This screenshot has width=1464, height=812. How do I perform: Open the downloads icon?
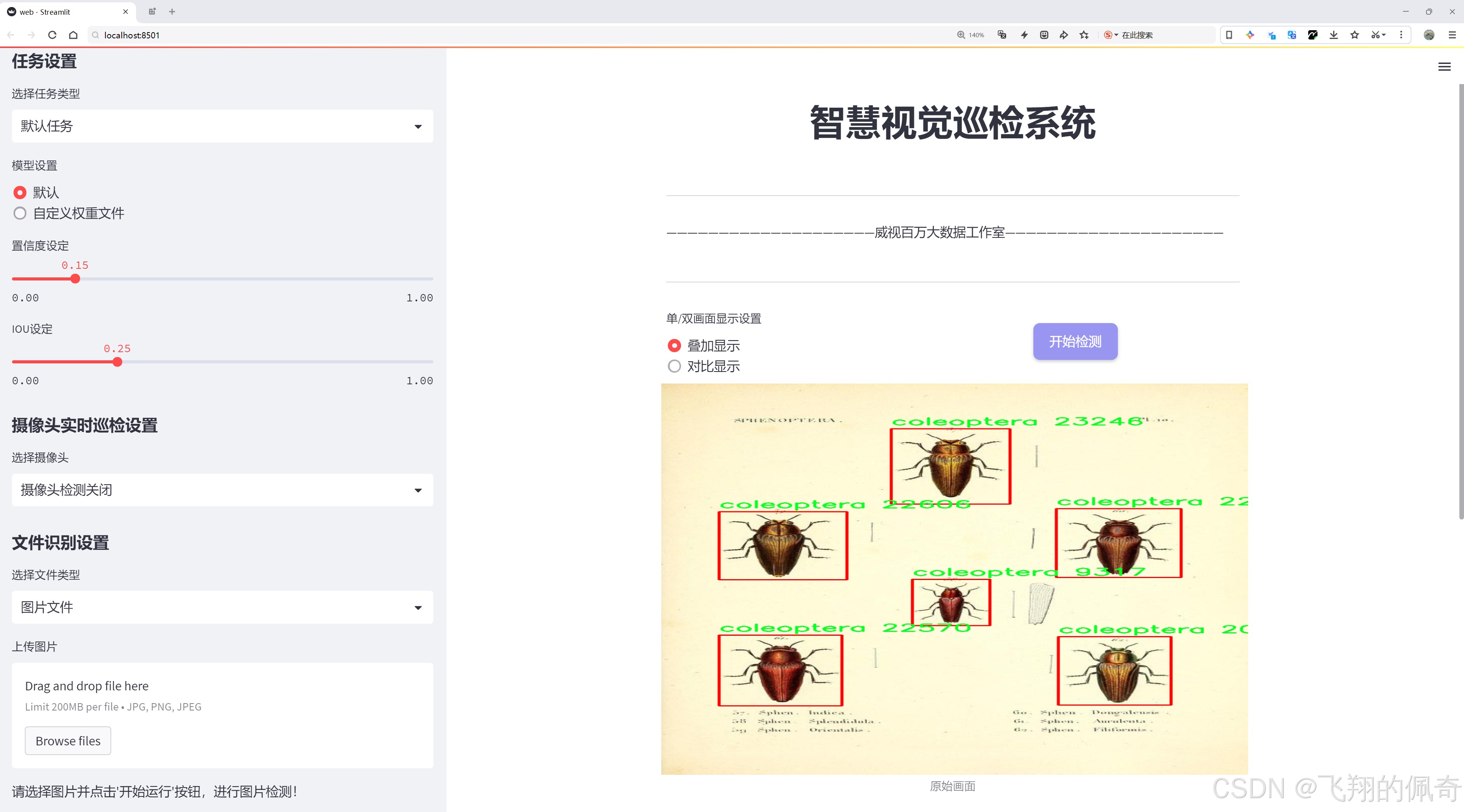tap(1334, 35)
